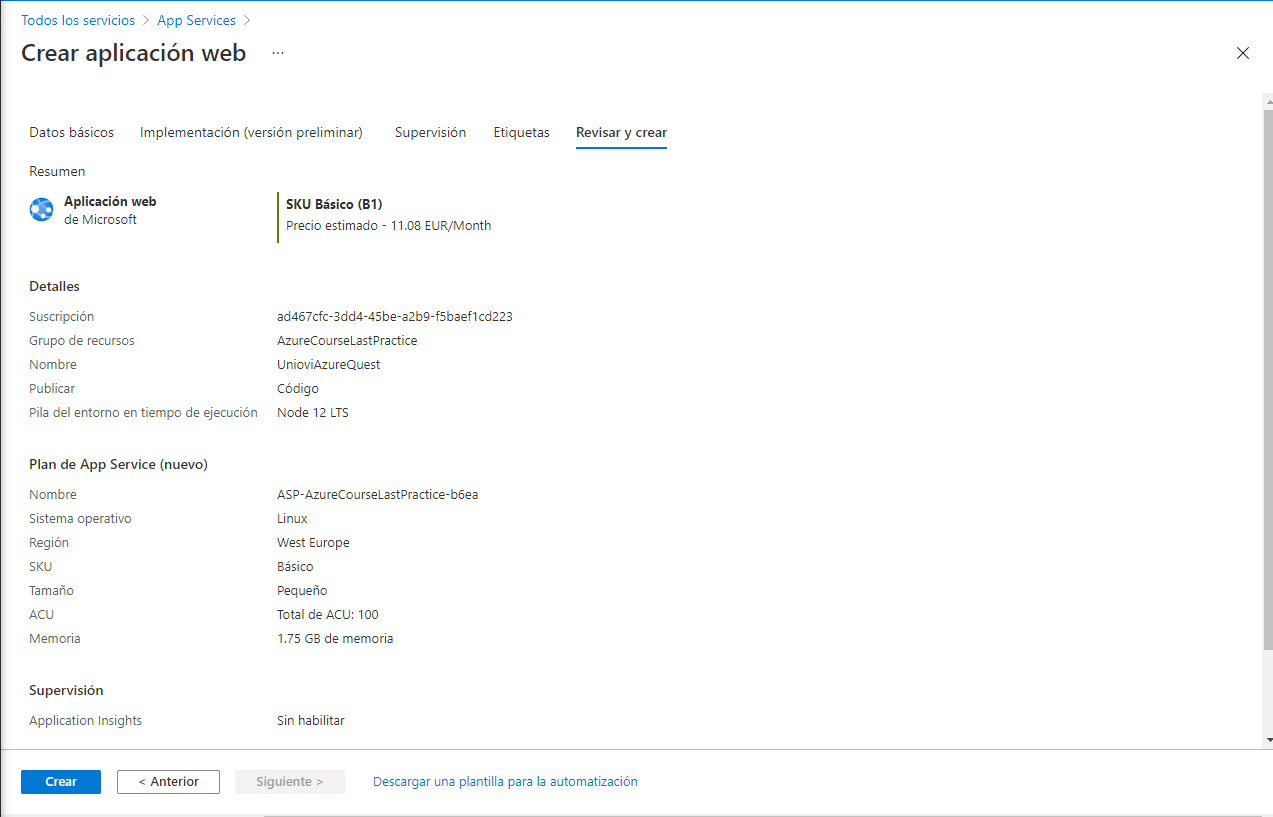
Task: Click the breadcrumb chevron after Todos los servicios
Action: pos(146,20)
